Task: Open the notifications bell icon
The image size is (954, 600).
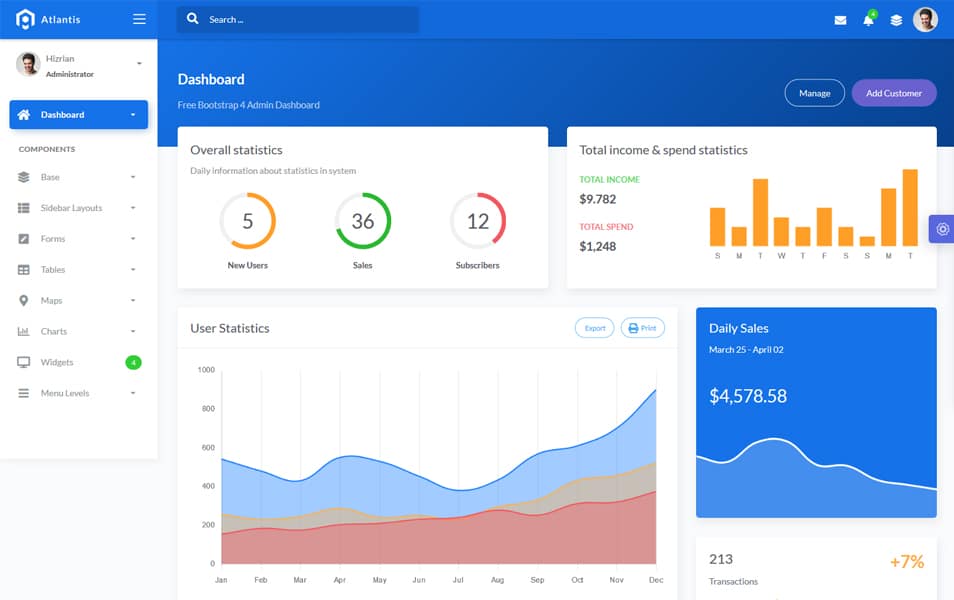Action: [x=868, y=20]
